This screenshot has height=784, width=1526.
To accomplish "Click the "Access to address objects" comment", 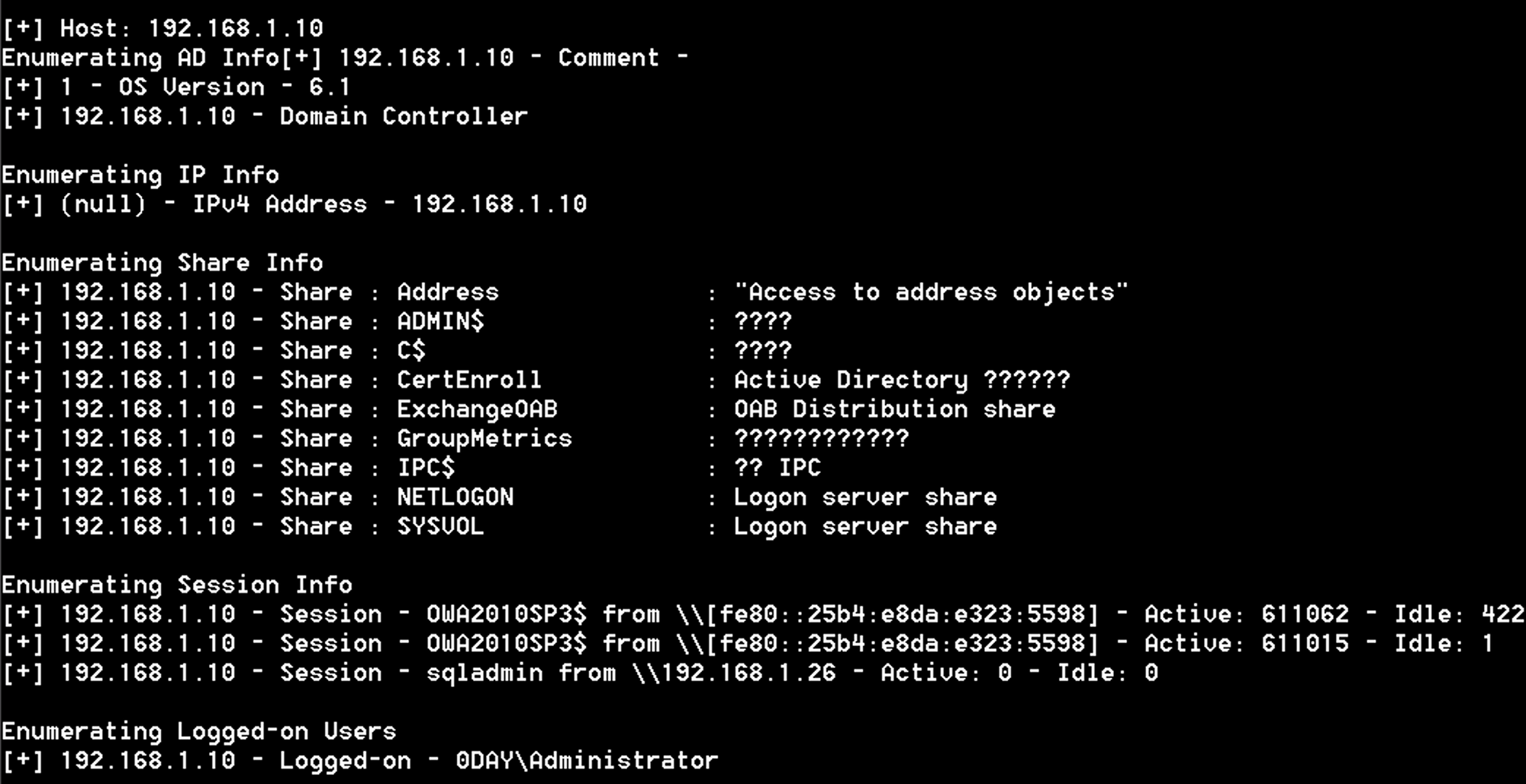I will (930, 292).
